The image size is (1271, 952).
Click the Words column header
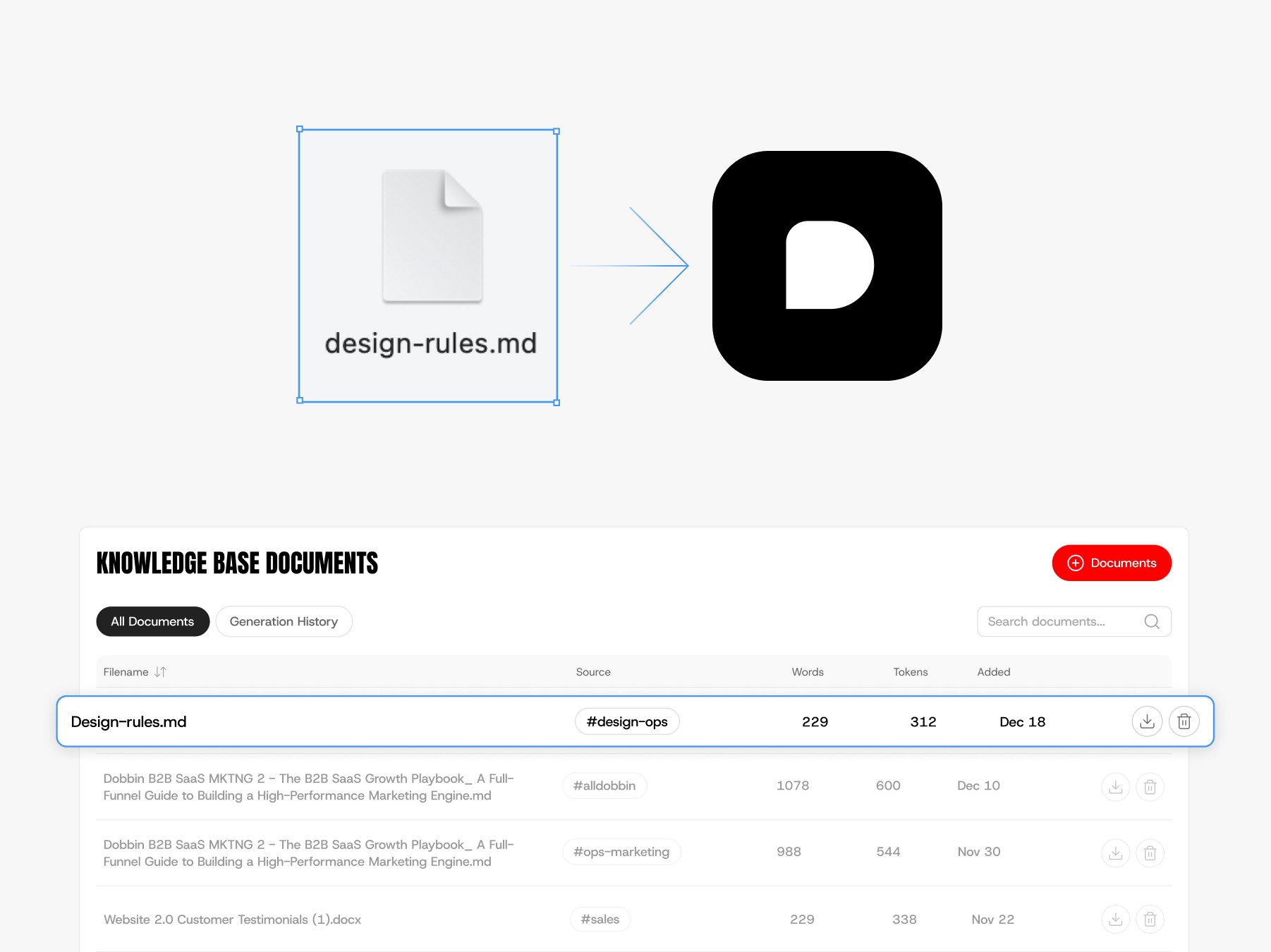tap(808, 672)
